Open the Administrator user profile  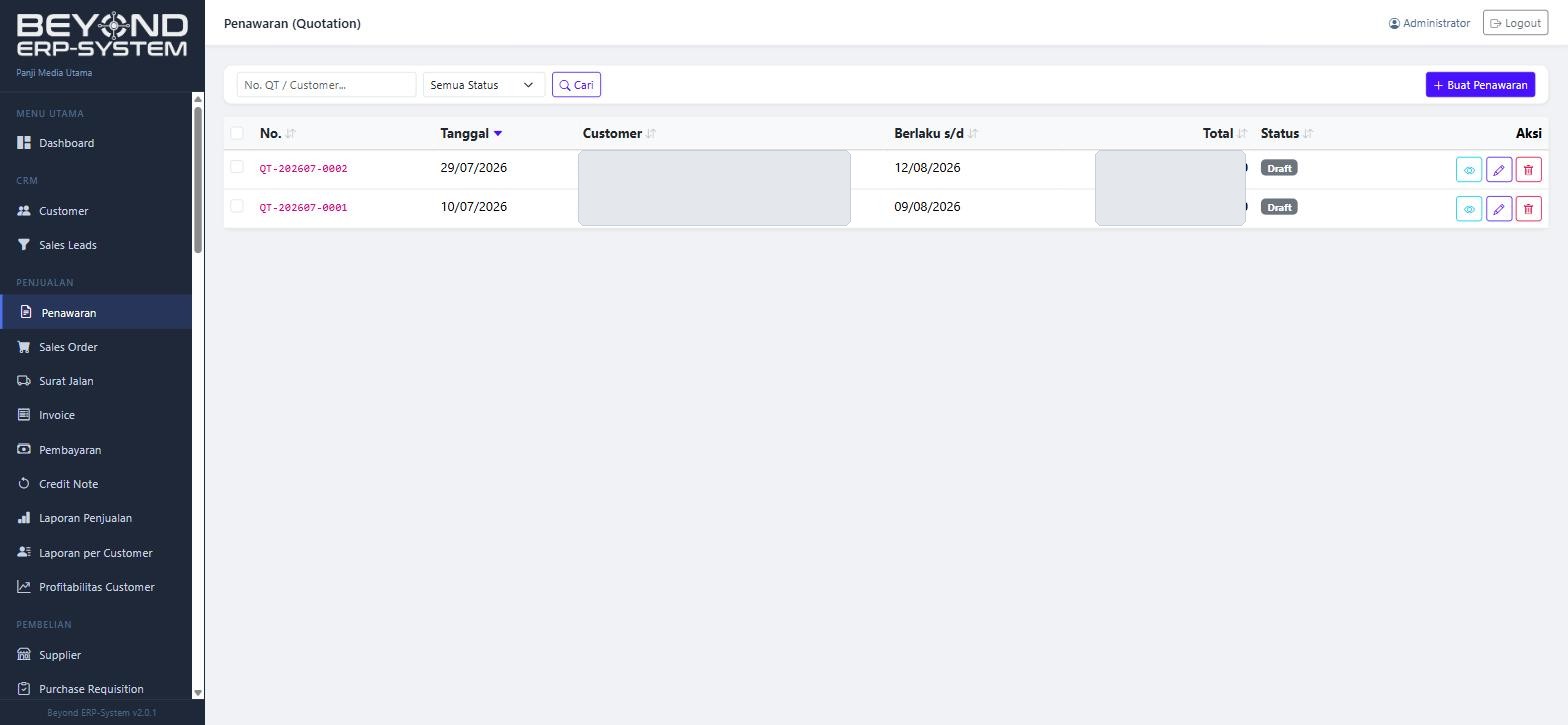point(1429,23)
